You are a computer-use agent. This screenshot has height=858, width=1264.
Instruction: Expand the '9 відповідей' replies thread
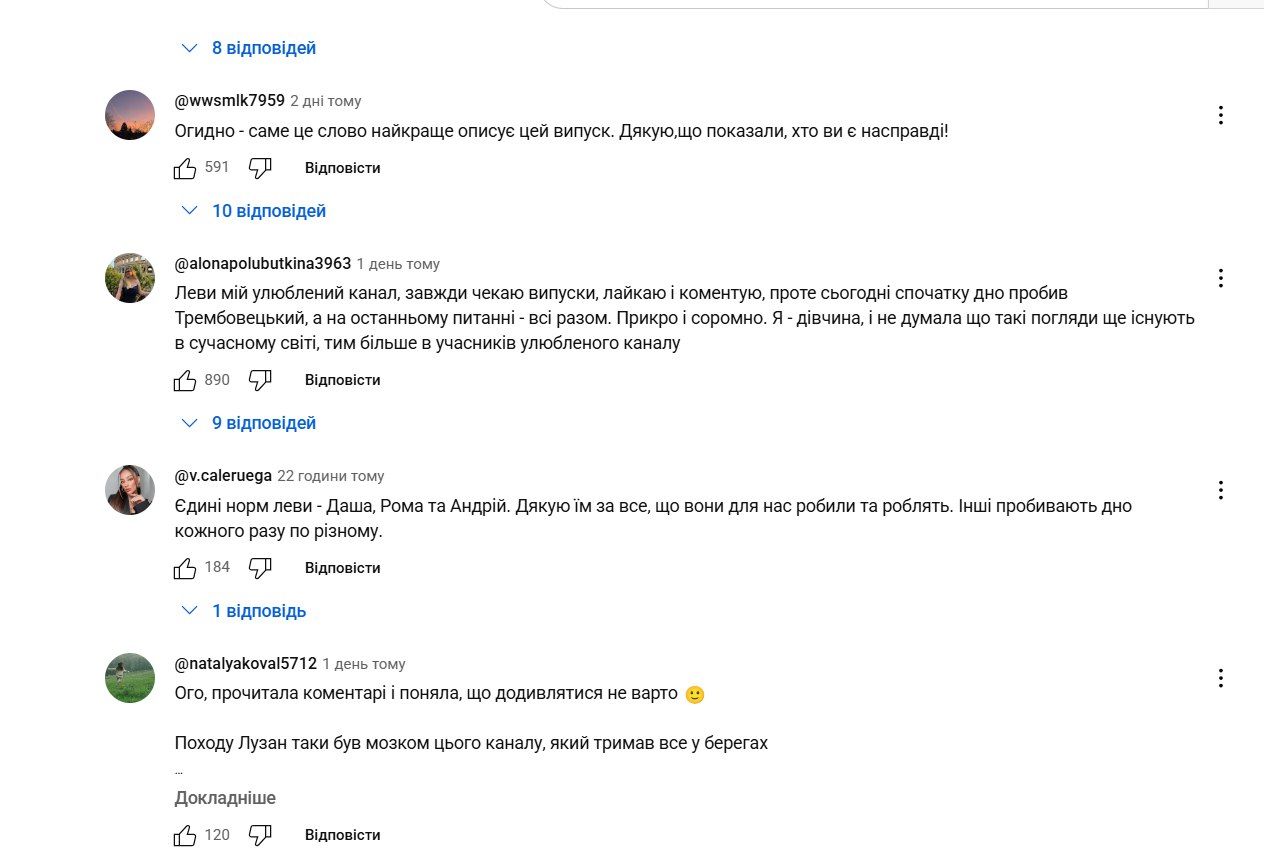pos(250,423)
